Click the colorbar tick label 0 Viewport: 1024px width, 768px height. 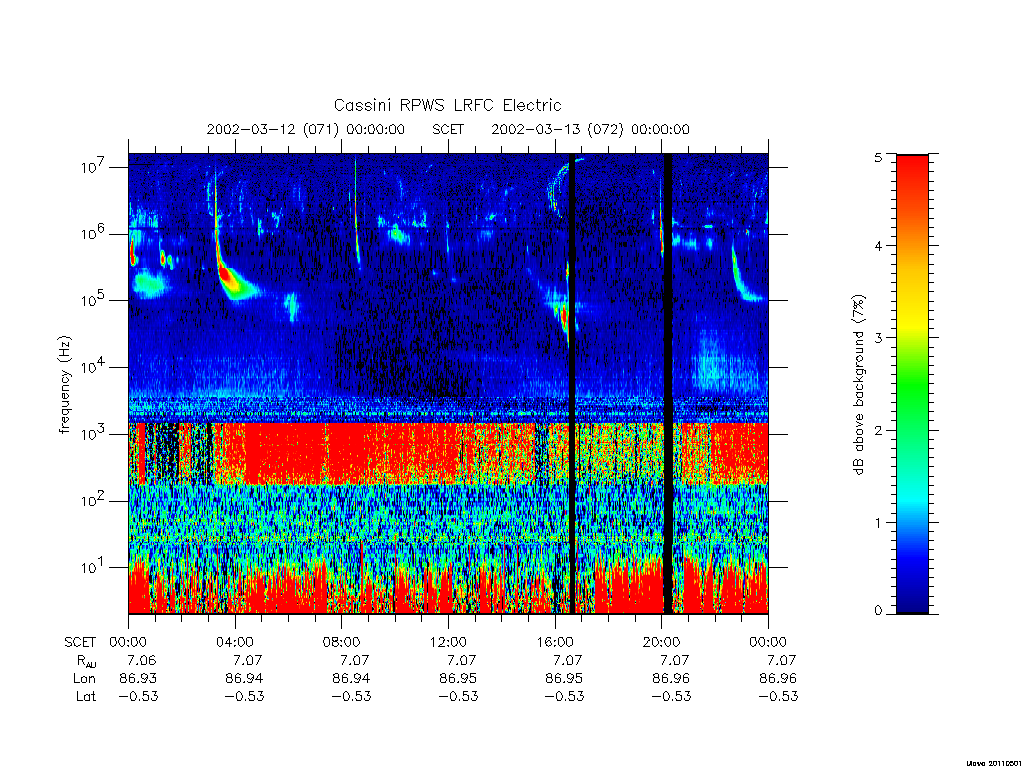coord(878,610)
